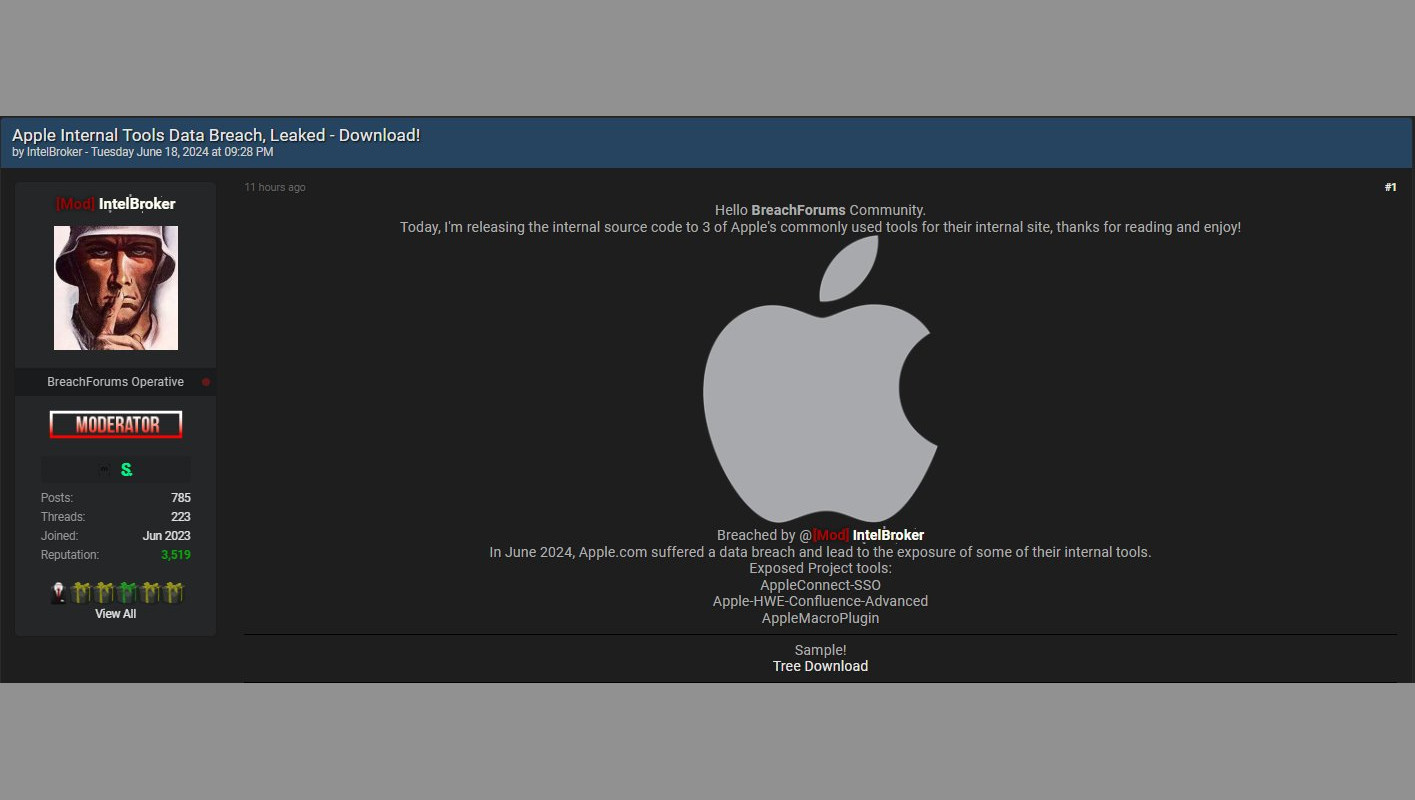This screenshot has width=1415, height=800.
Task: Click the 'Reputation:' label
Action: click(x=70, y=555)
